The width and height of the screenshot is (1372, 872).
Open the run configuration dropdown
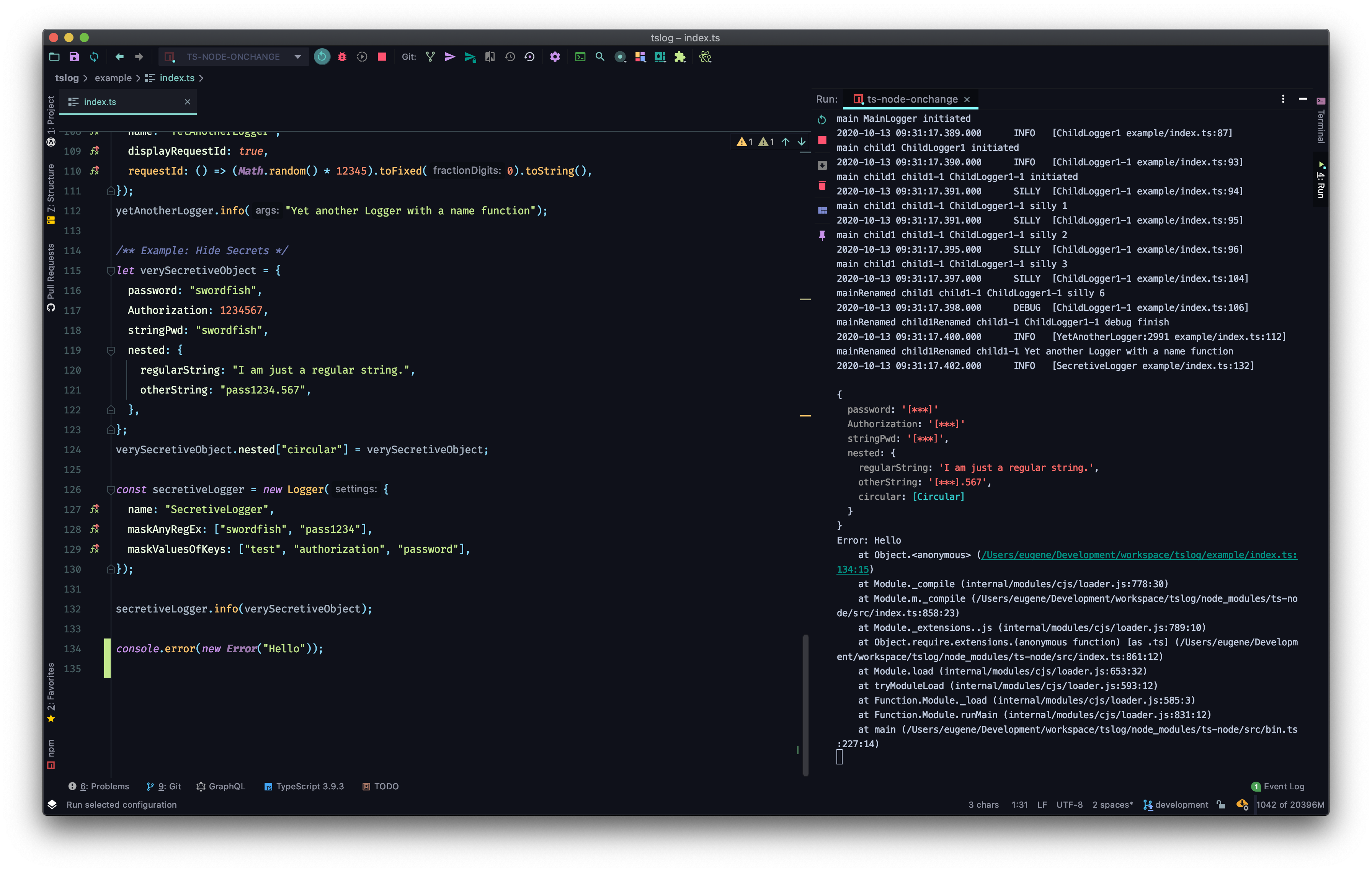(297, 56)
